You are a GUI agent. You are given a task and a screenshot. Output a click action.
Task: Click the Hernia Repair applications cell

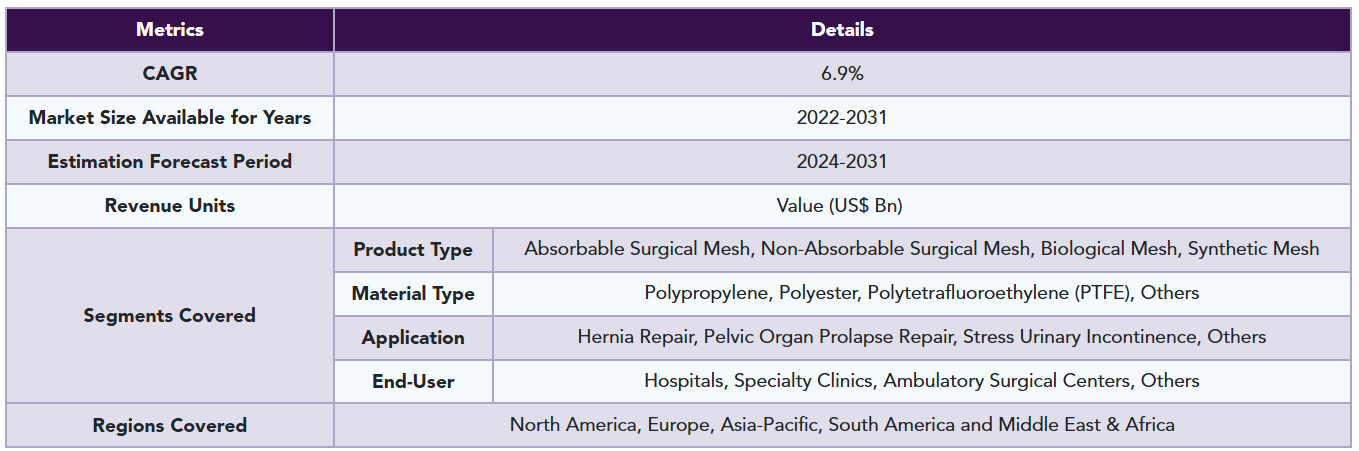pyautogui.click(x=922, y=338)
